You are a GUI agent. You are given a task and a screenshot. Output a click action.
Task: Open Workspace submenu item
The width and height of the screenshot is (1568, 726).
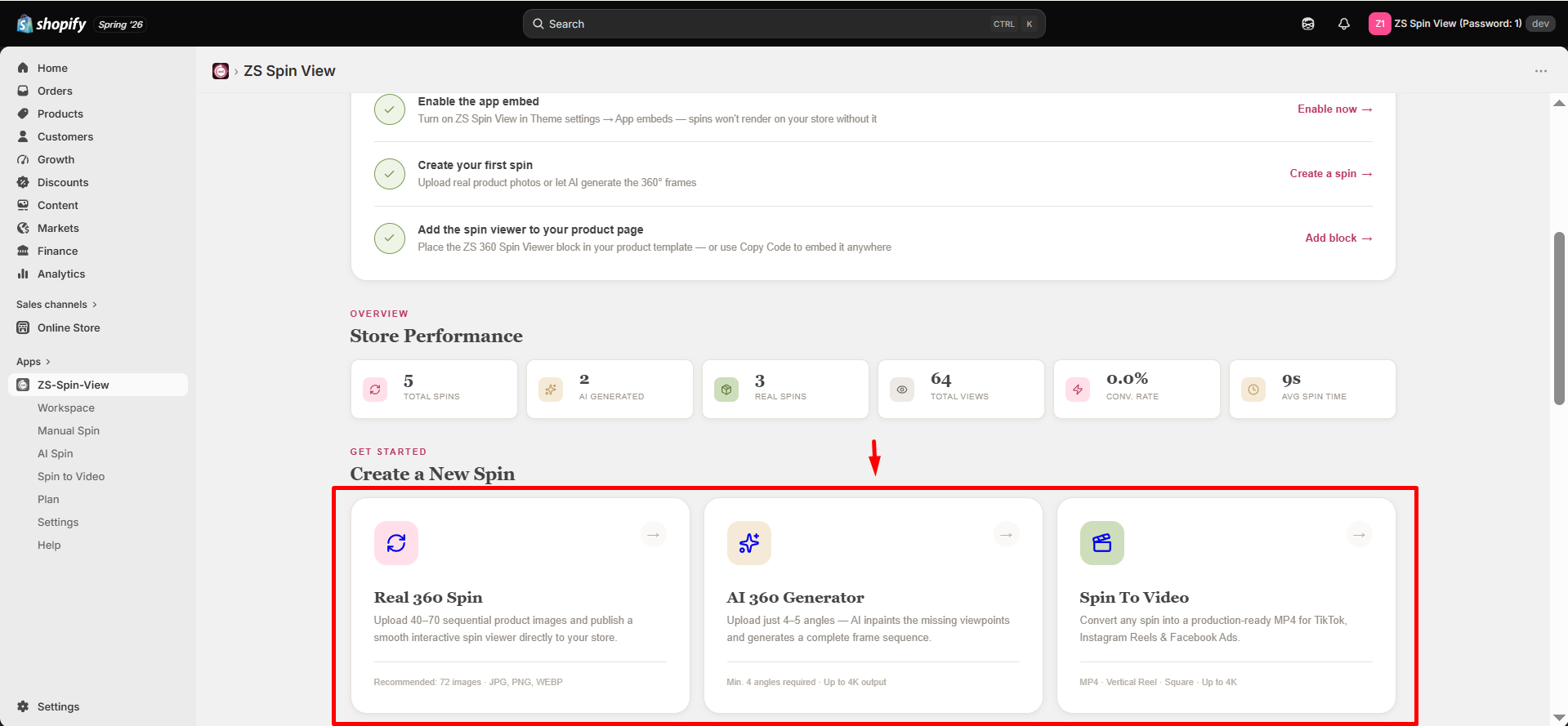[x=66, y=408]
